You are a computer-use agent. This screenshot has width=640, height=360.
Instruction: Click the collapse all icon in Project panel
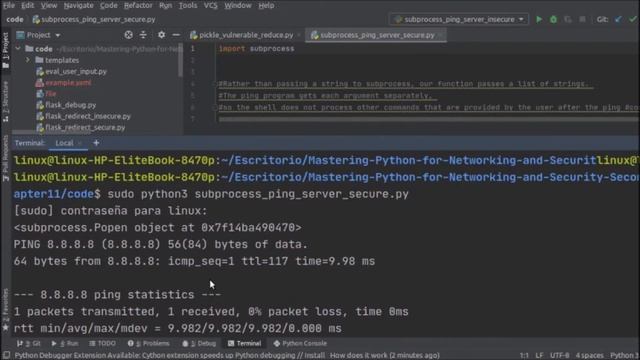pos(143,35)
